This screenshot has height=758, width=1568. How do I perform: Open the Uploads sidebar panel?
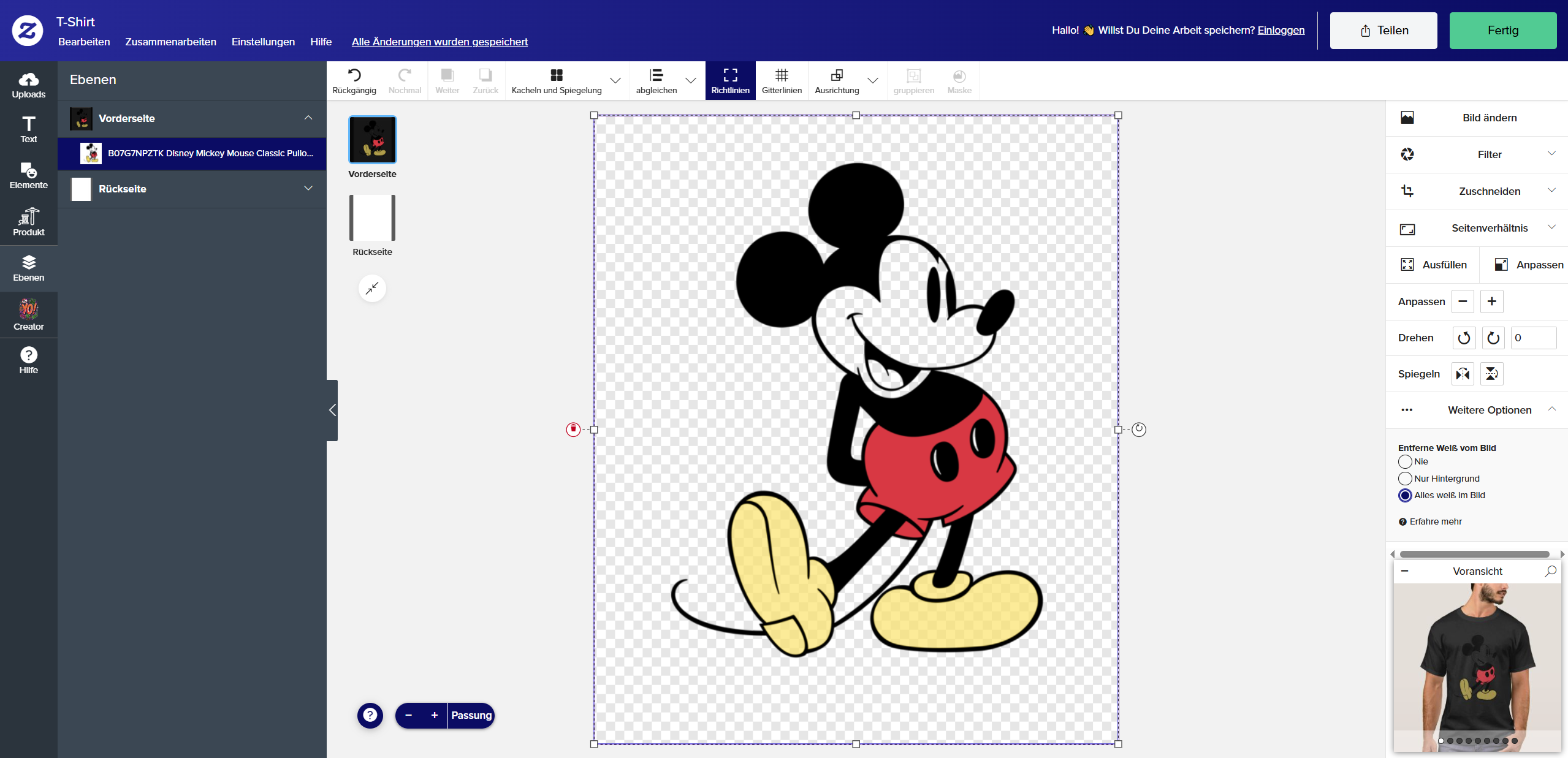point(29,85)
